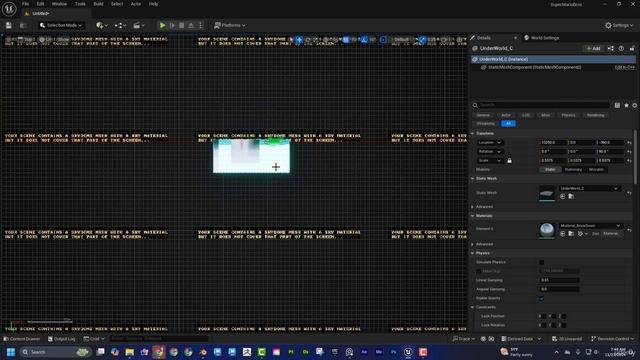Open the Tools menu
The image size is (640, 360).
pyautogui.click(x=80, y=4)
